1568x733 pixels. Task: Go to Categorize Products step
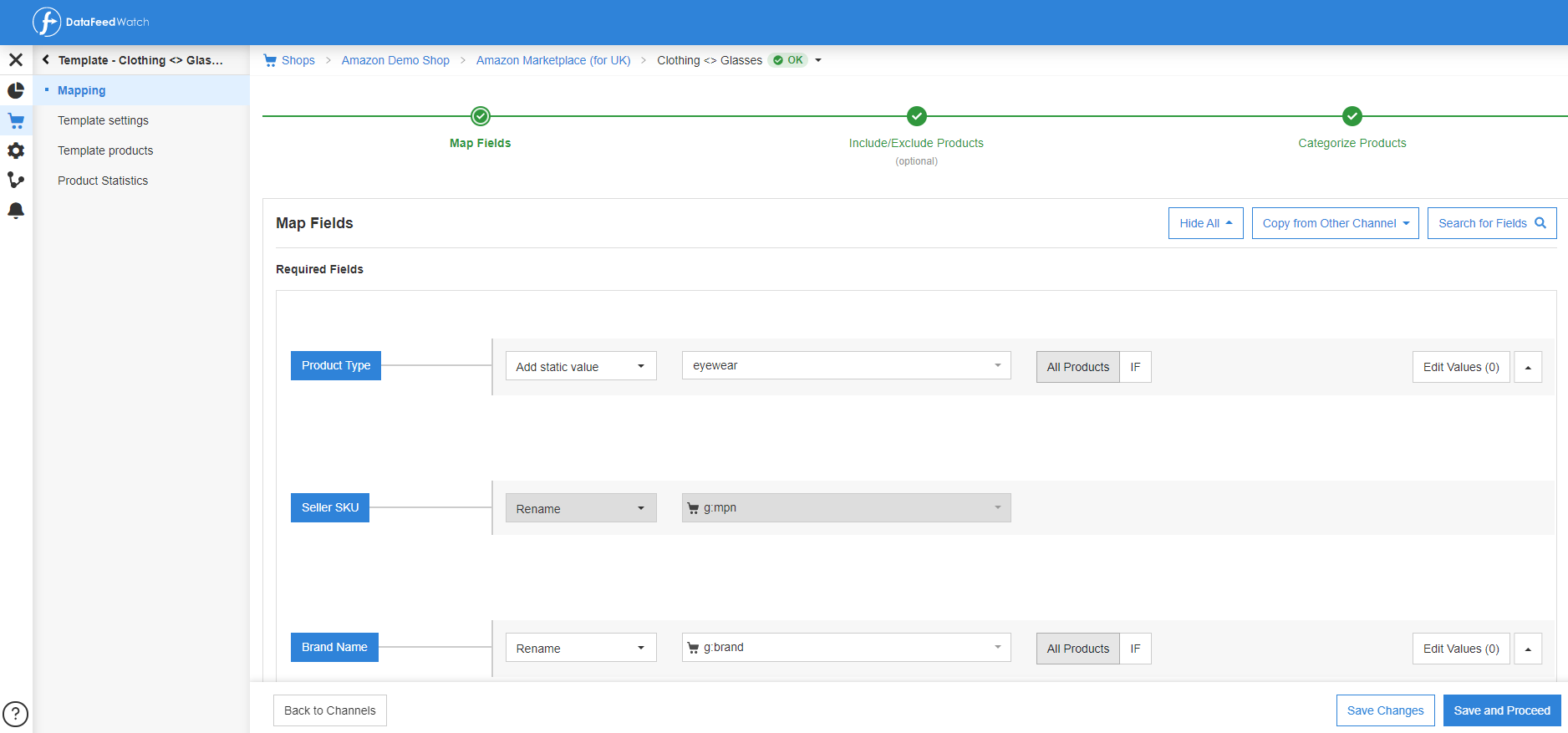[1352, 143]
